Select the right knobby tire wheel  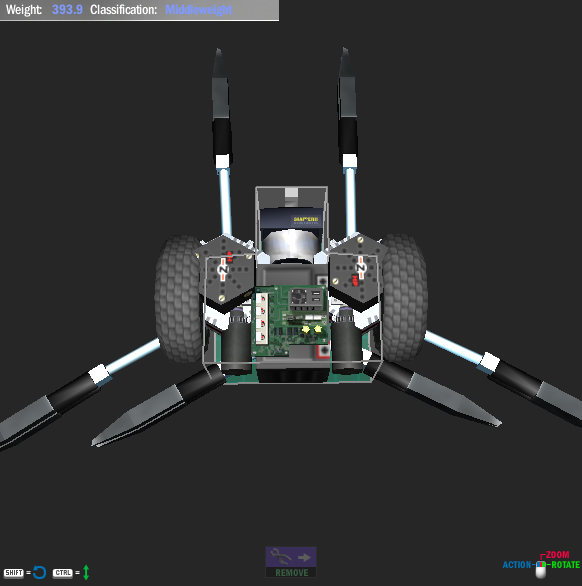[x=404, y=297]
